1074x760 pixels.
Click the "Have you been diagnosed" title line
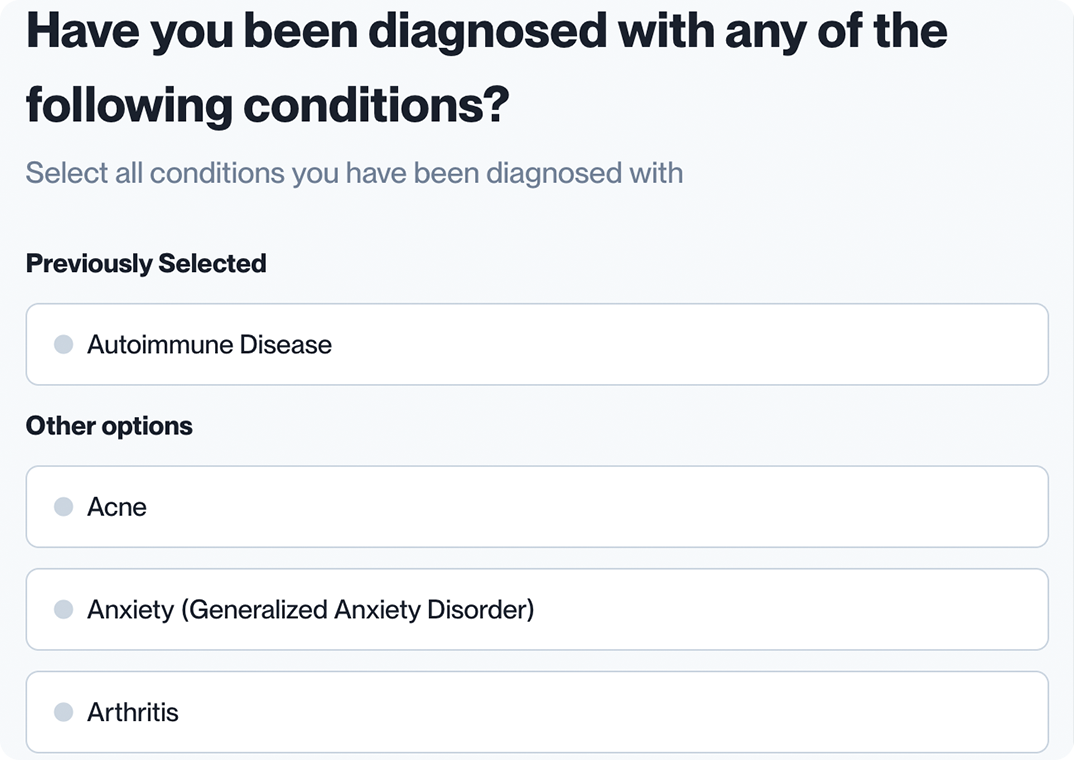[486, 32]
